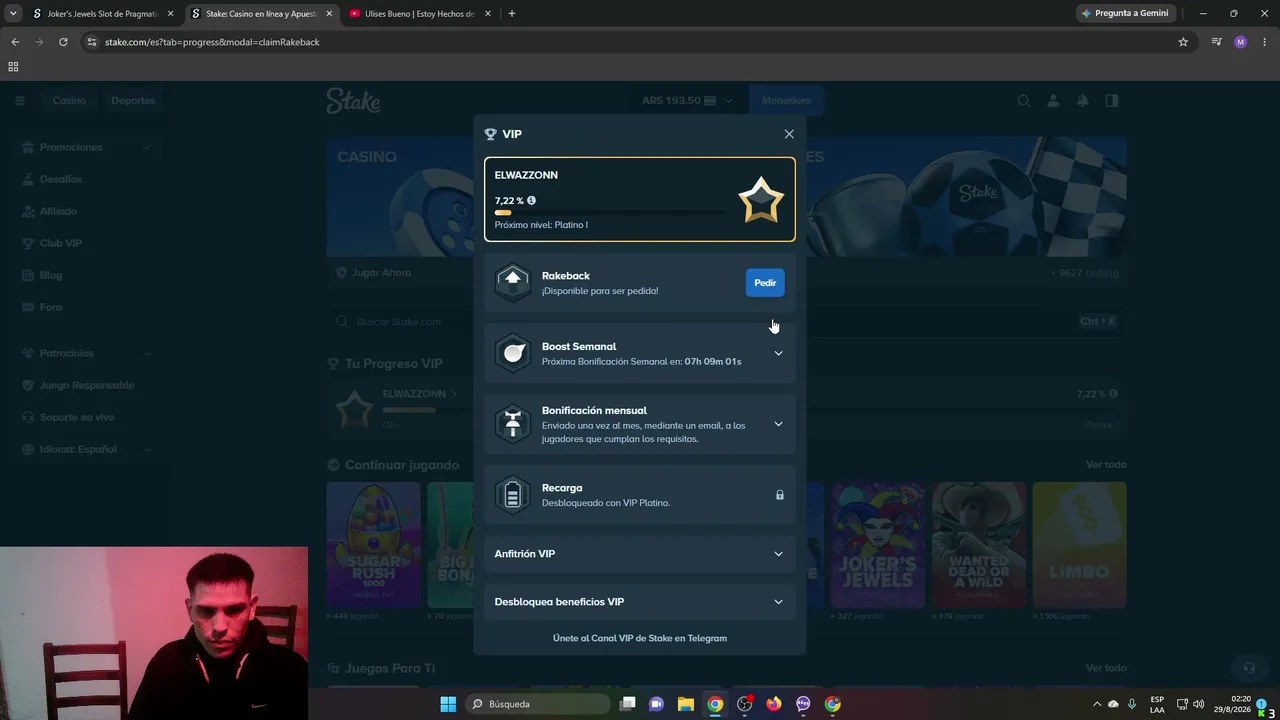1280x720 pixels.
Task: Expand the Anfitrión VIP section
Action: [x=779, y=554]
